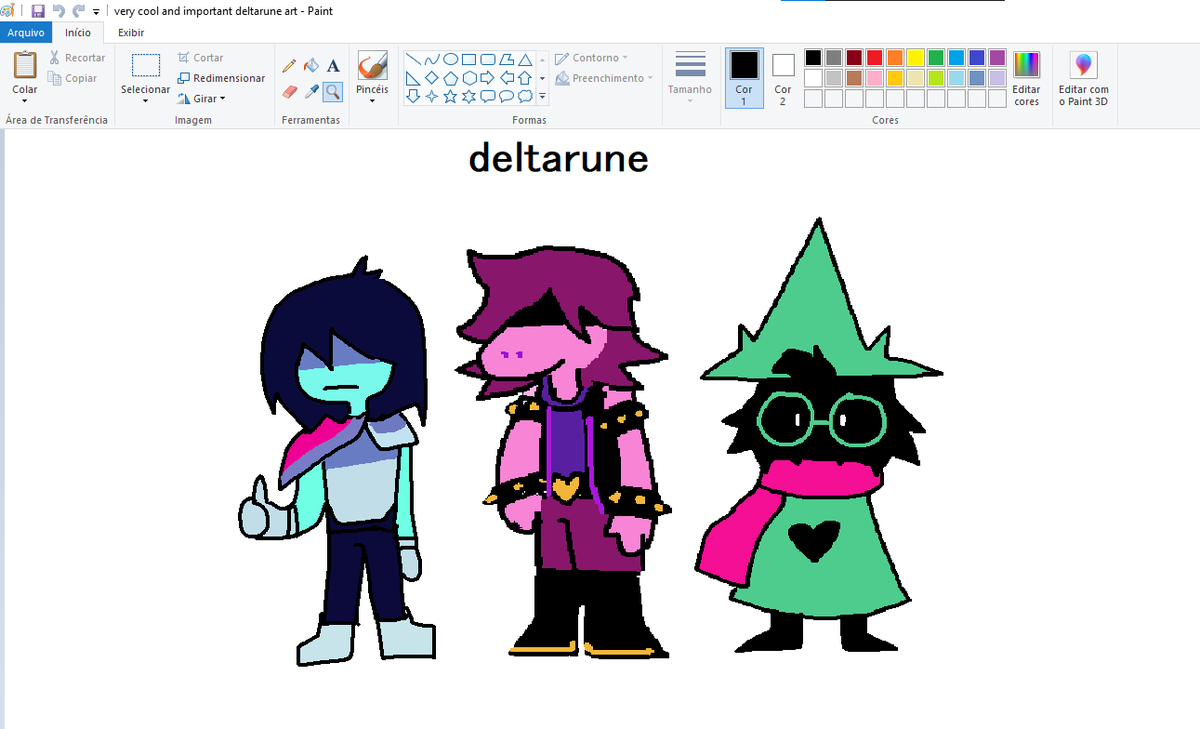The height and width of the screenshot is (729, 1200).
Task: Choose the Up arrow shape
Action: tap(526, 78)
